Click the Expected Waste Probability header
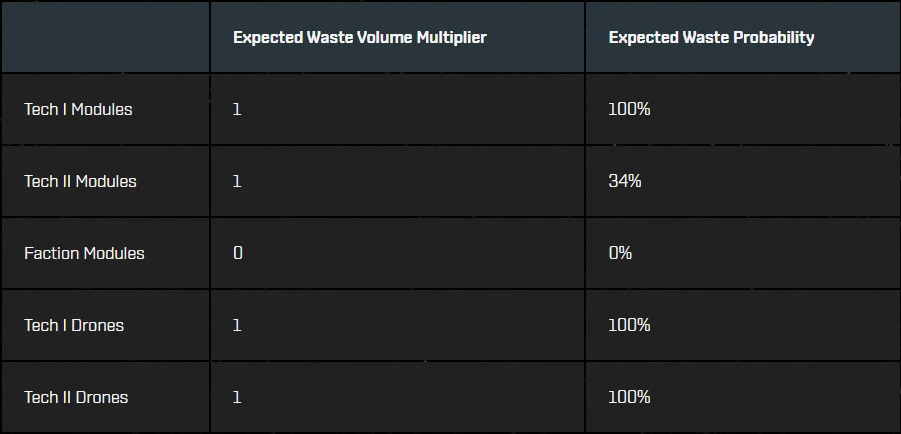 click(x=711, y=37)
